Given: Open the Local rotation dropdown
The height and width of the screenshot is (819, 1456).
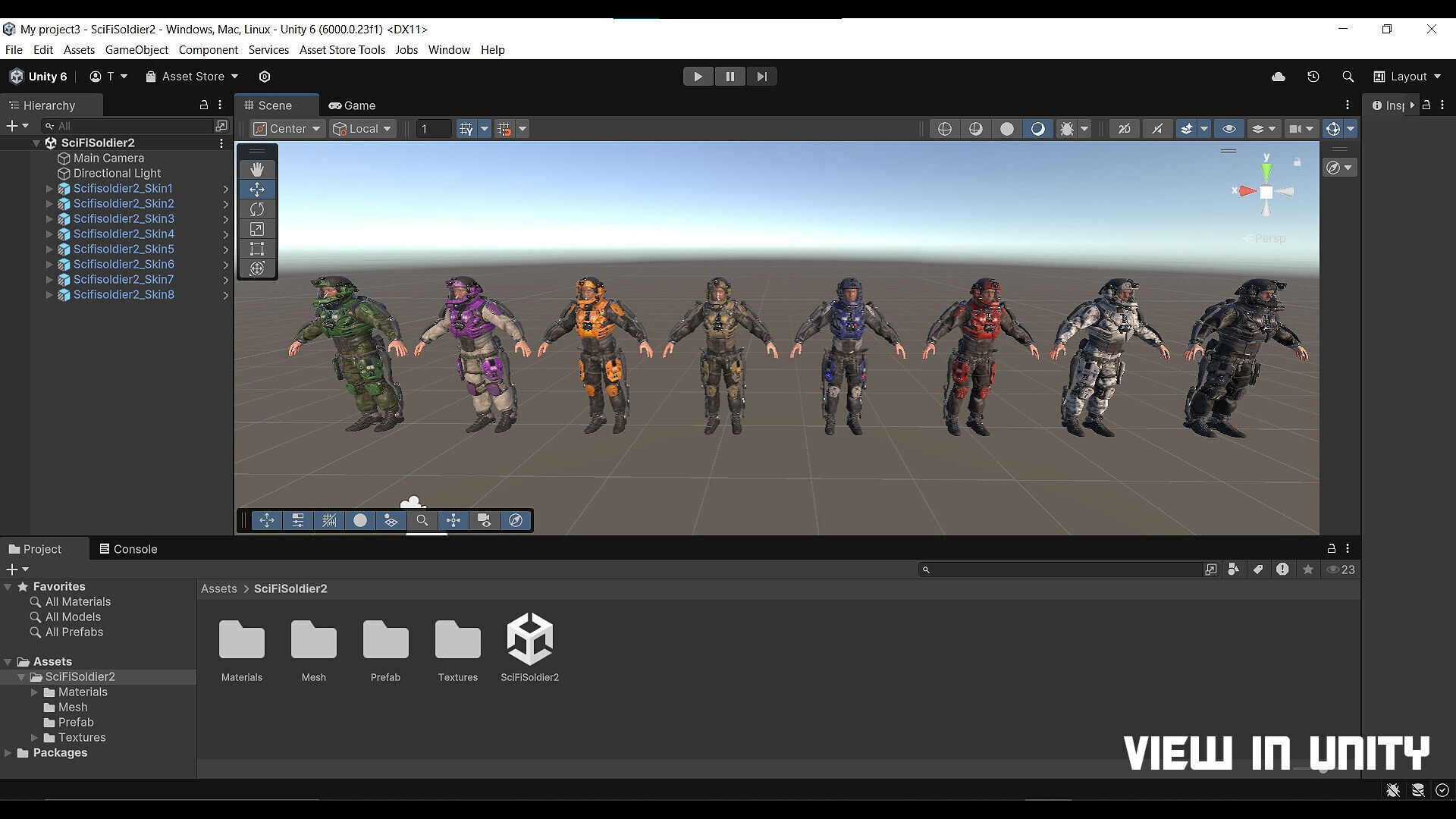Looking at the screenshot, I should click(362, 129).
